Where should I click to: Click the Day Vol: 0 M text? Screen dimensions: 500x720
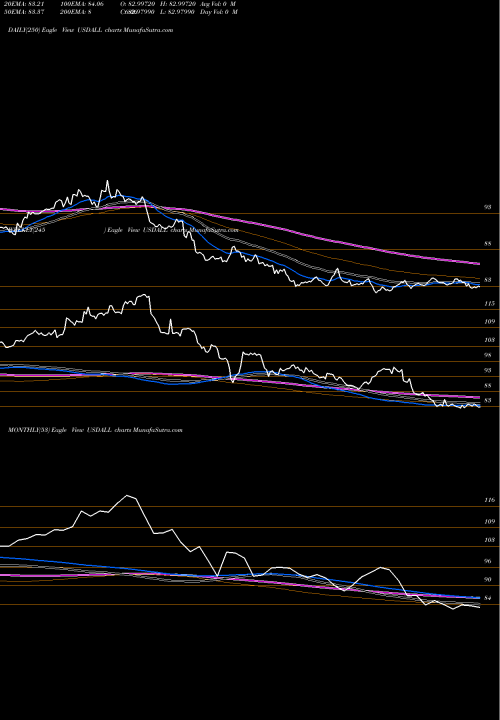point(219,11)
